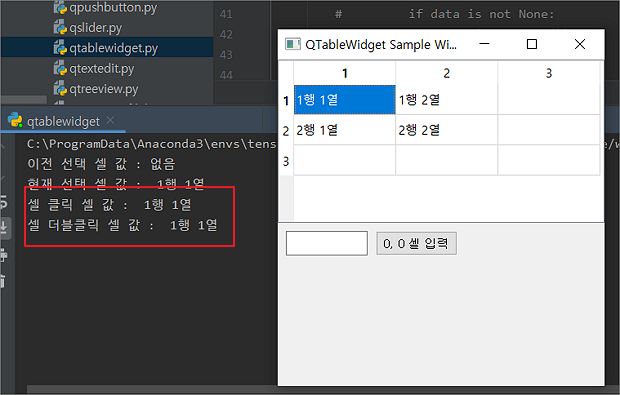This screenshot has height=395, width=620.
Task: Click the cell containing 2행 2열
Action: click(x=446, y=130)
